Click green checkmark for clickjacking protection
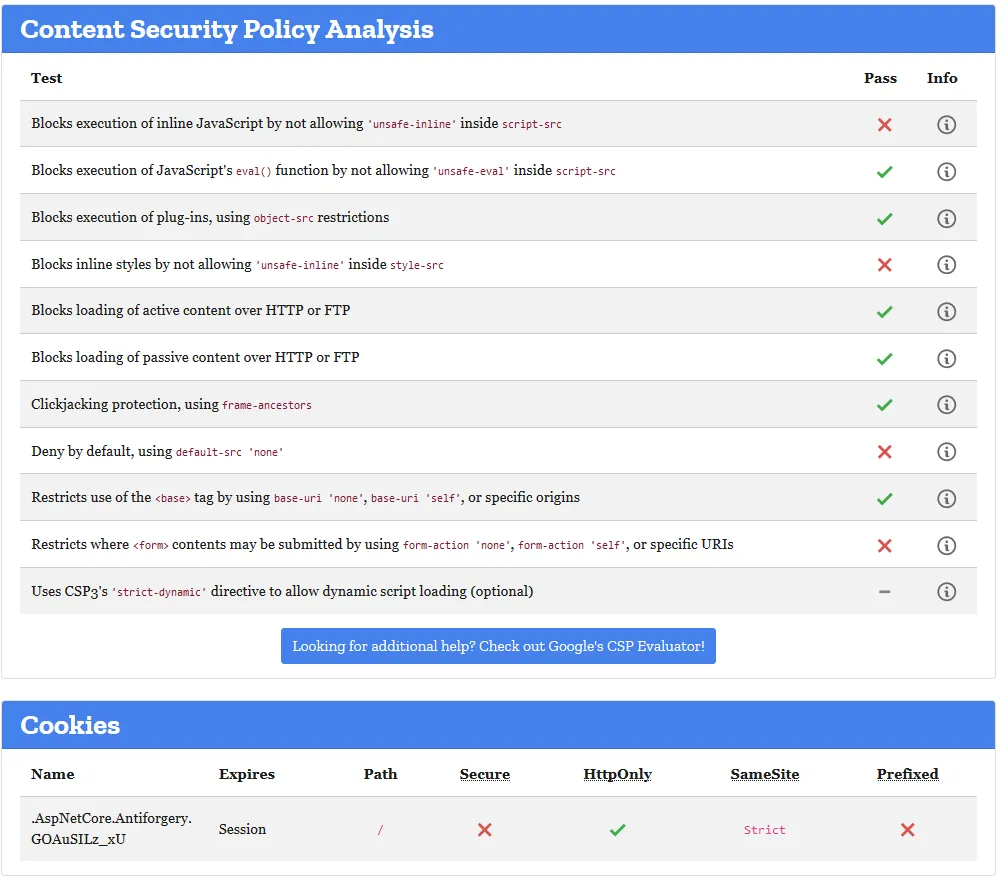 point(884,405)
